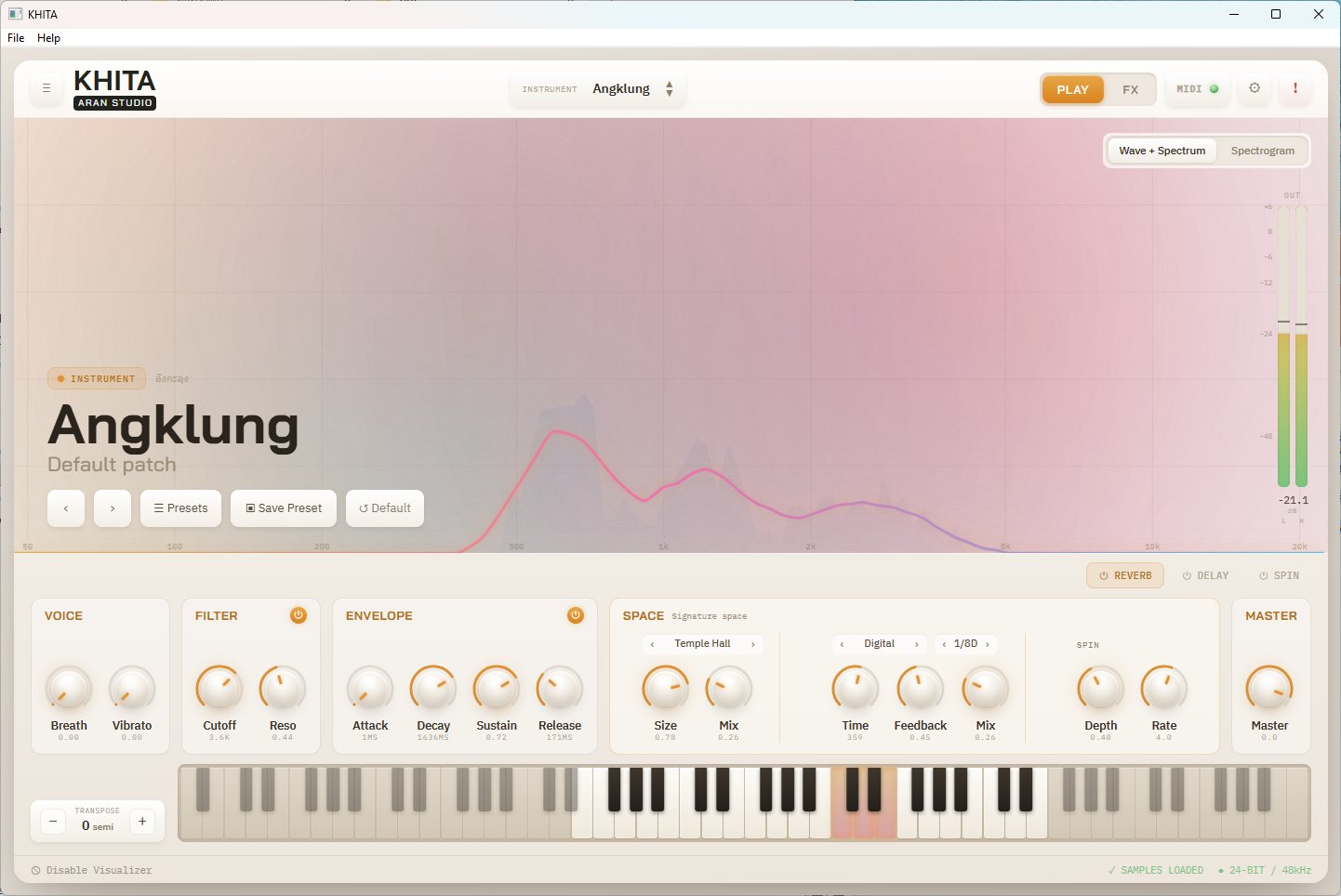The width and height of the screenshot is (1341, 896).
Task: Click the "24-BIT / 48kHz" status text
Action: point(1265,870)
